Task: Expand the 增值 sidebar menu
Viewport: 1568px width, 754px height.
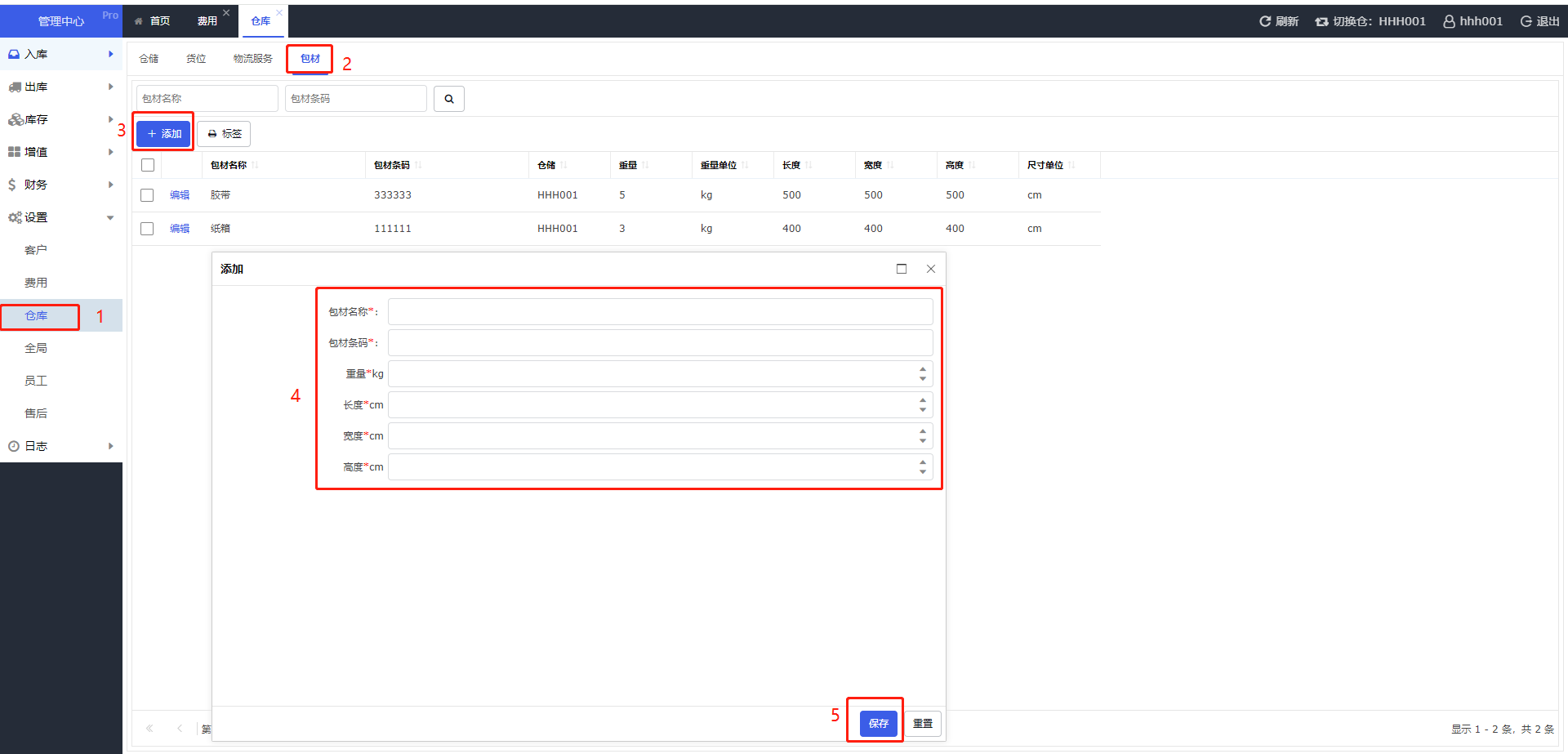Action: point(61,152)
